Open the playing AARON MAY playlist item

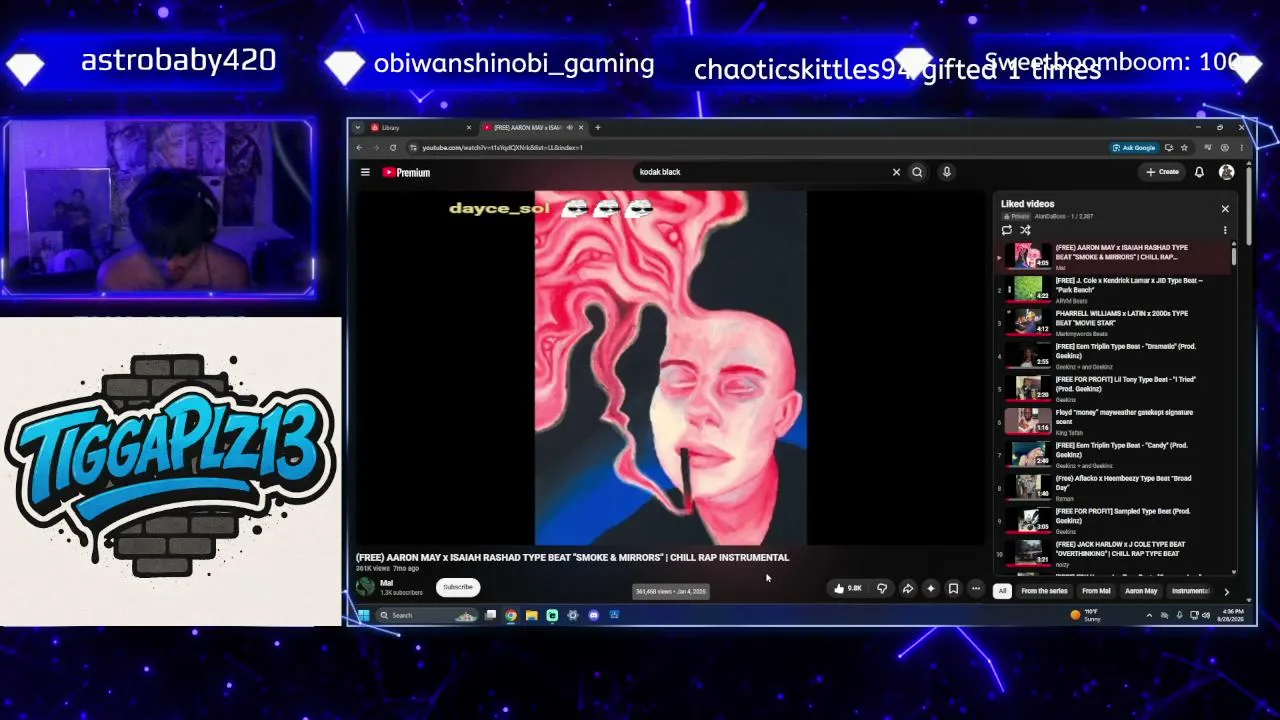(x=1115, y=256)
